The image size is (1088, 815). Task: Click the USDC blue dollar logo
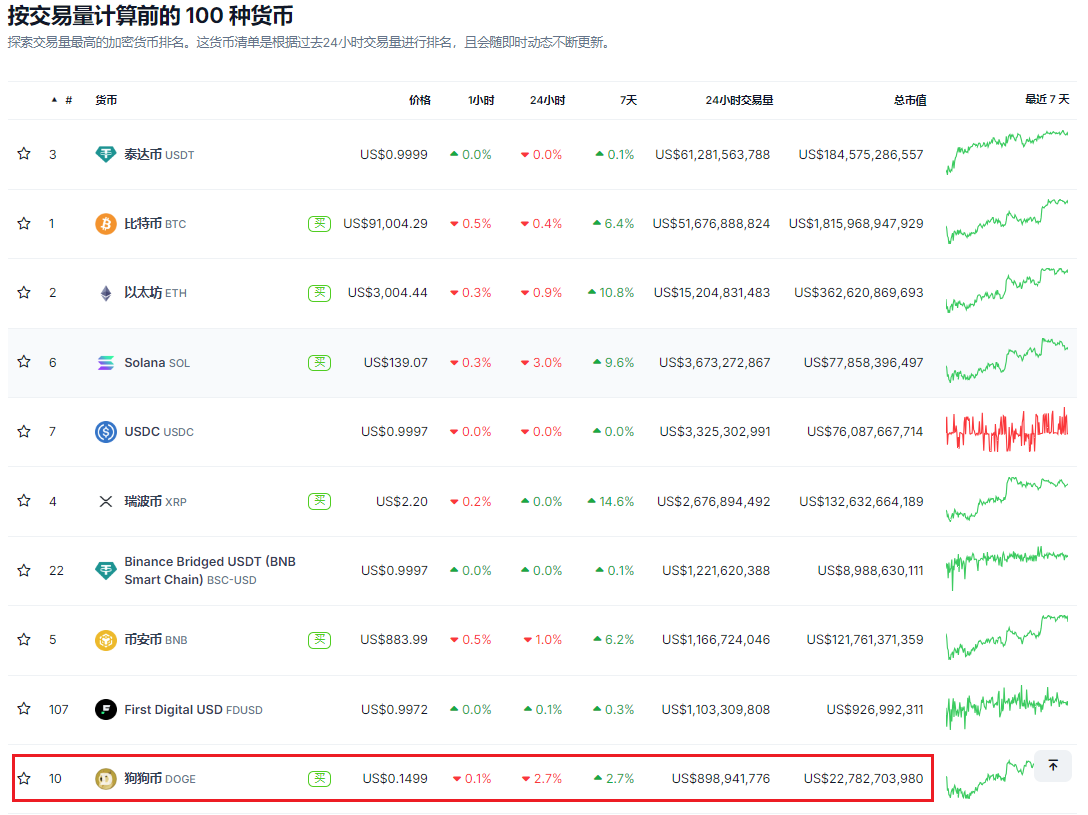pos(105,431)
